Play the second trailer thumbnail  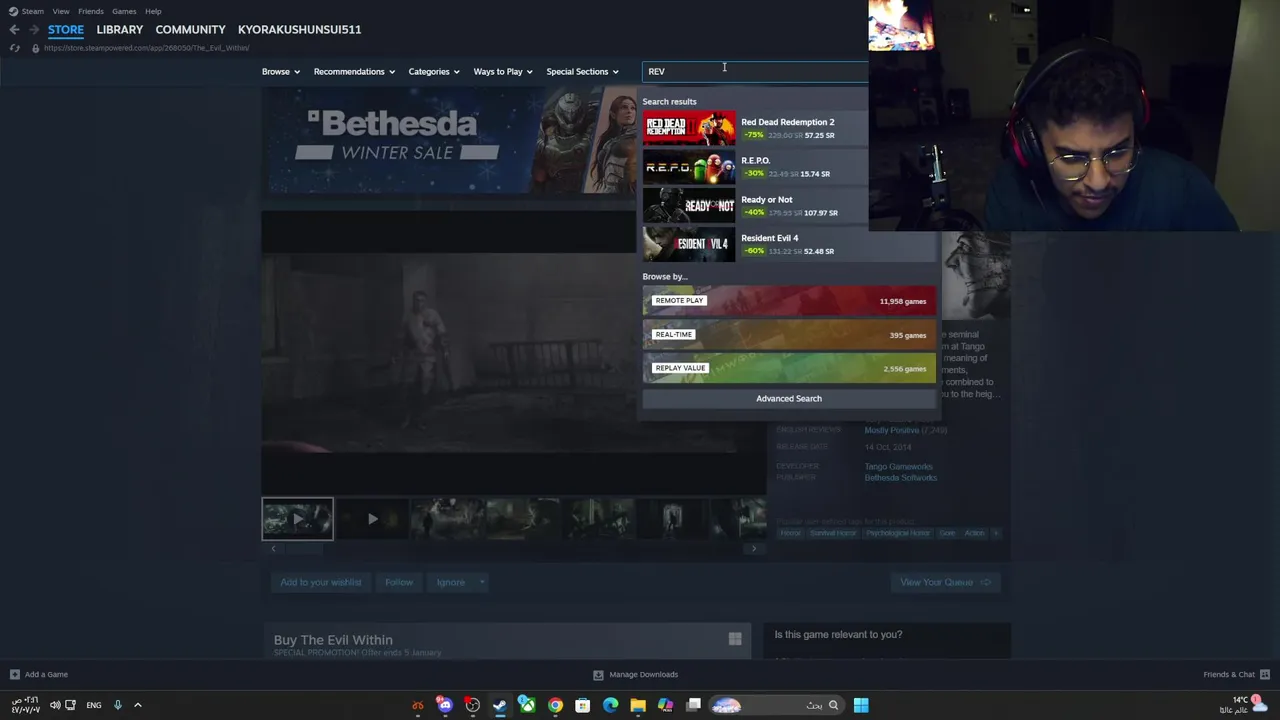[372, 518]
